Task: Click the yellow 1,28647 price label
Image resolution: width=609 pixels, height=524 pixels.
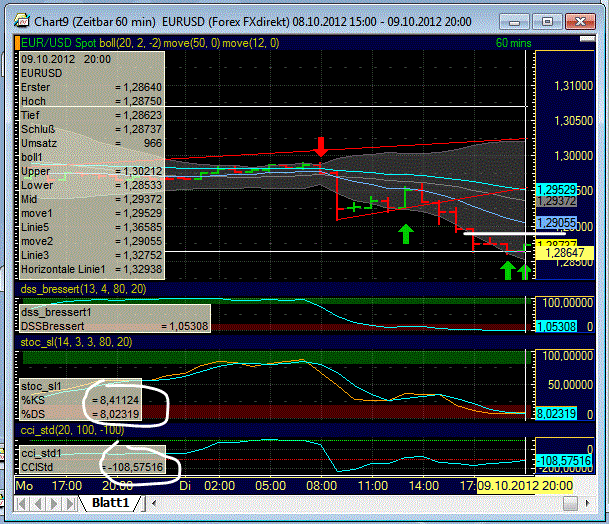Action: coord(565,253)
